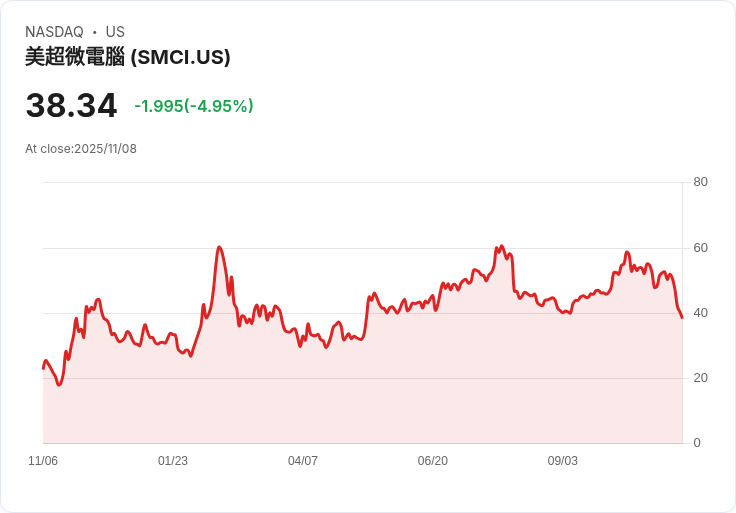Click the green -1.995(-4.95%) change value
This screenshot has width=736, height=513.
[x=194, y=106]
